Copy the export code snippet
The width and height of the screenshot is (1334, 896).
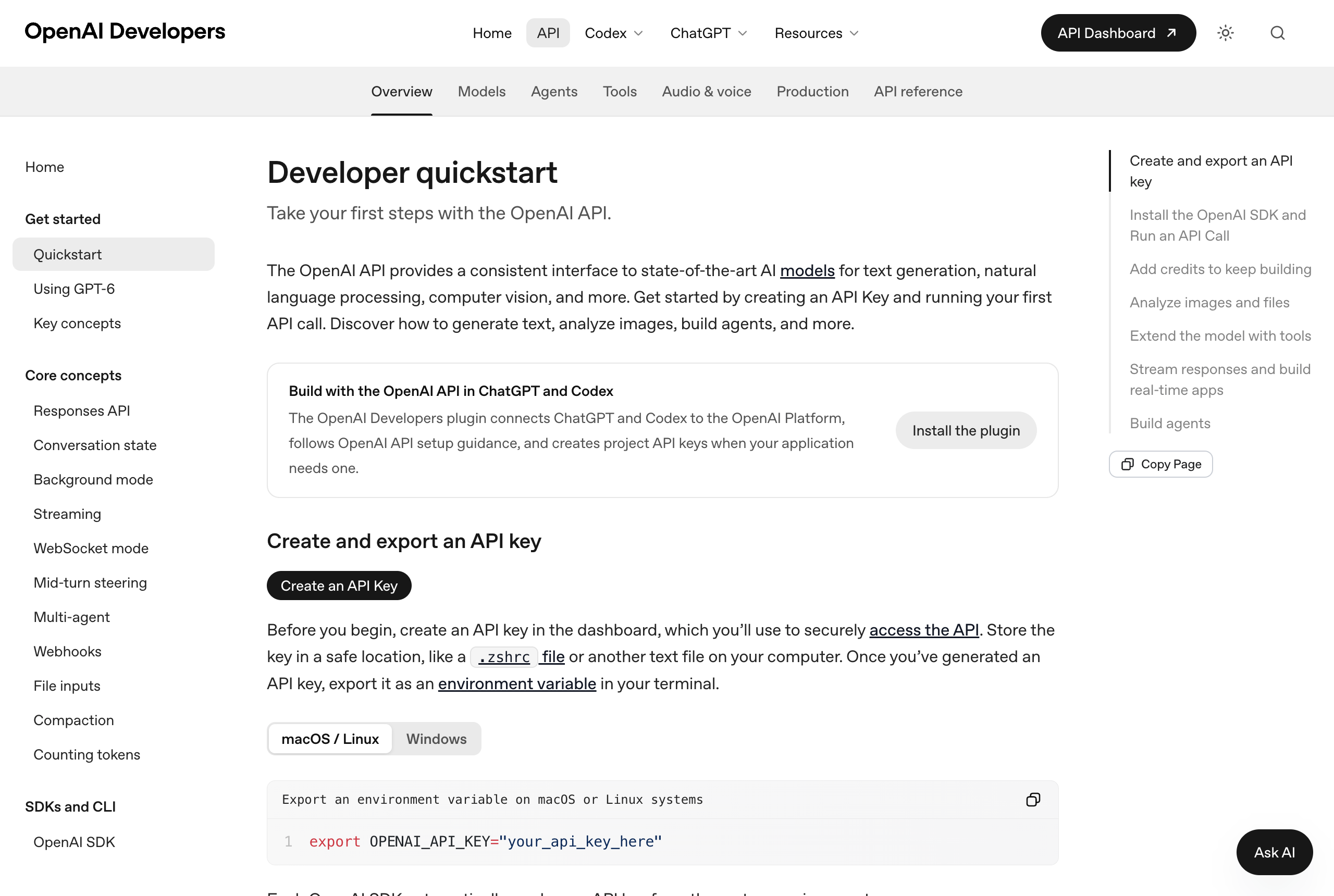point(1033,800)
